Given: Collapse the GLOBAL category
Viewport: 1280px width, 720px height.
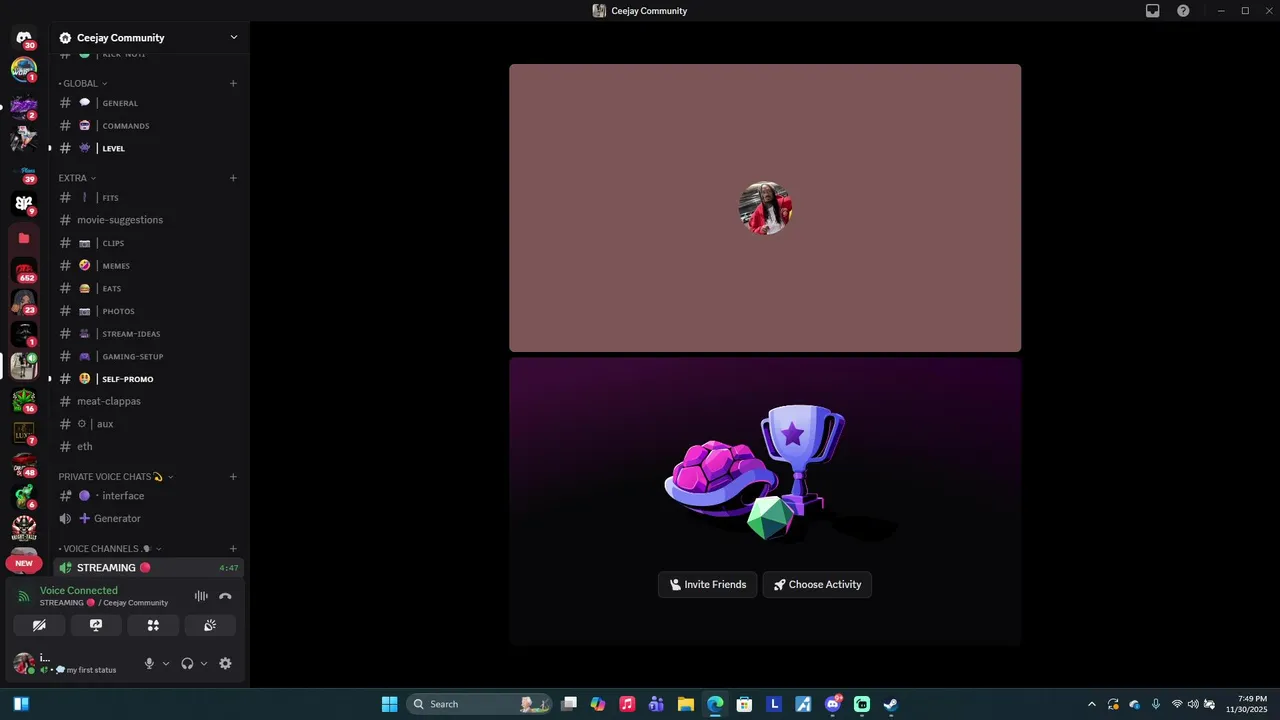Looking at the screenshot, I should point(83,83).
